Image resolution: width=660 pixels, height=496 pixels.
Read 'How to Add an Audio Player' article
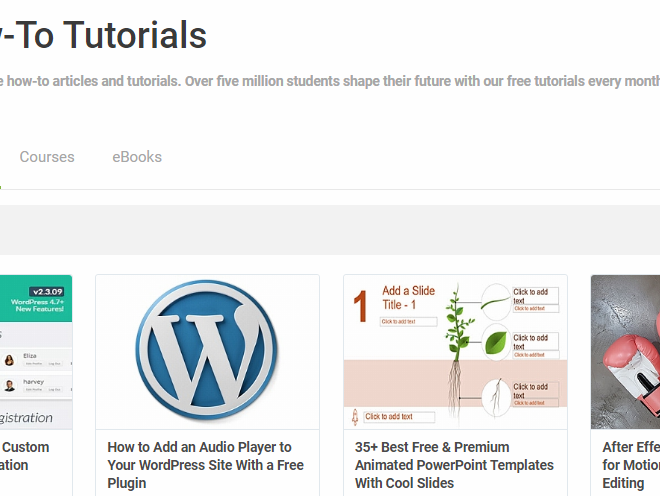205,465
